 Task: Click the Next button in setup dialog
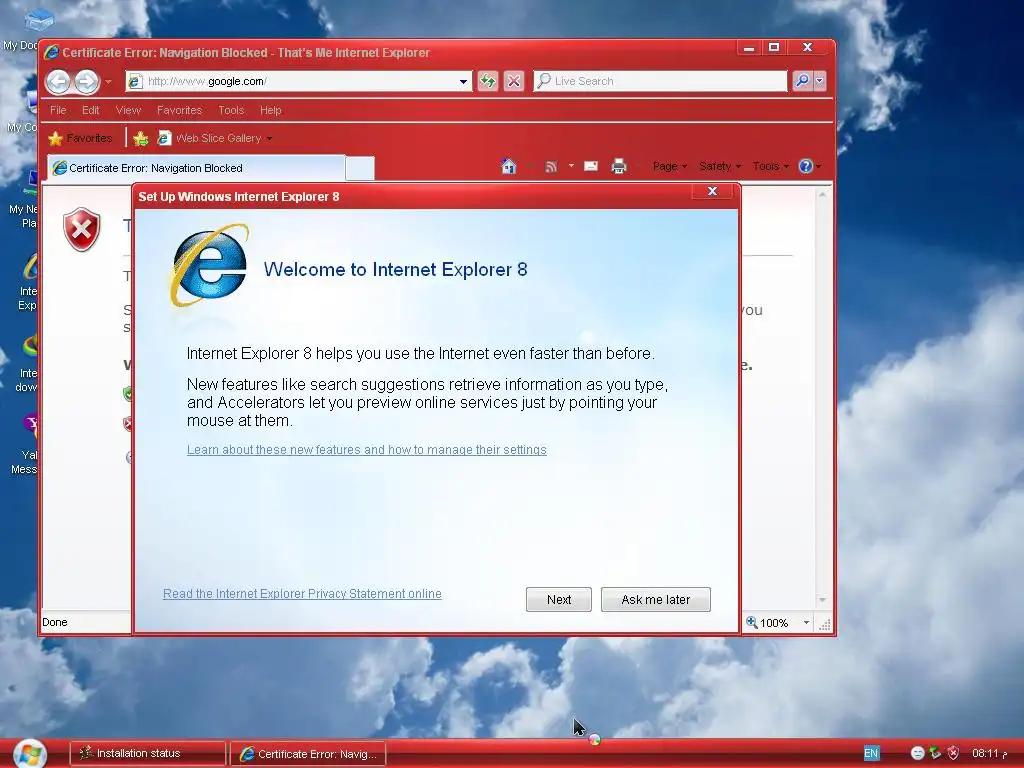point(559,600)
